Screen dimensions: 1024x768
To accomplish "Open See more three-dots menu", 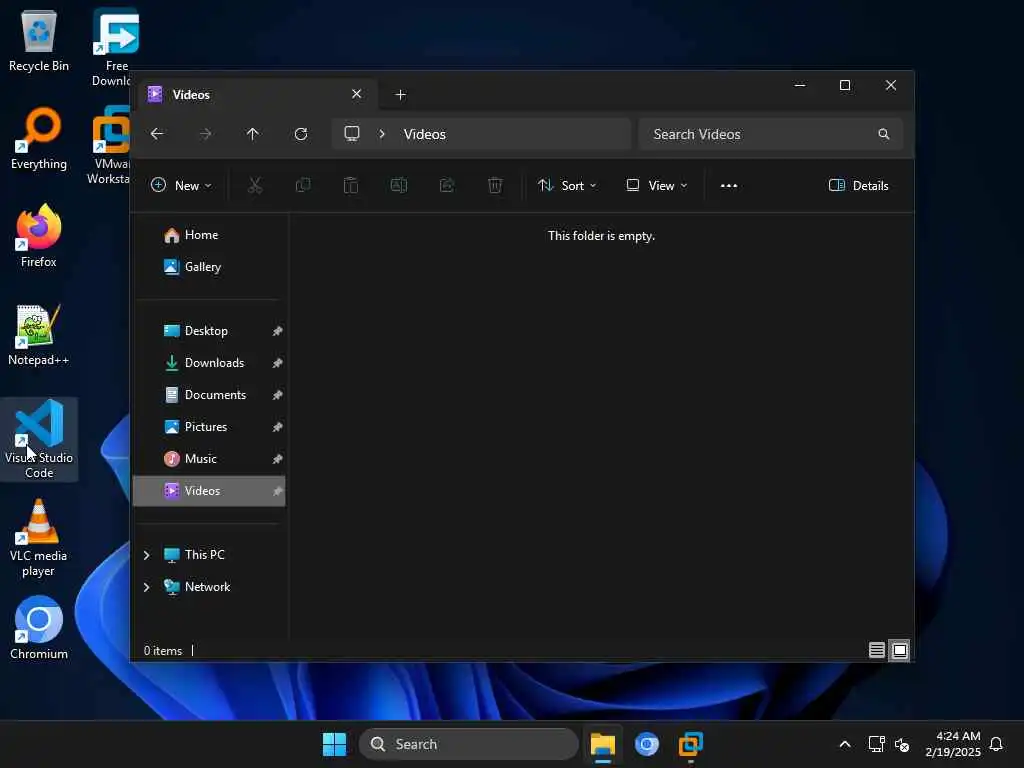I will (729, 186).
